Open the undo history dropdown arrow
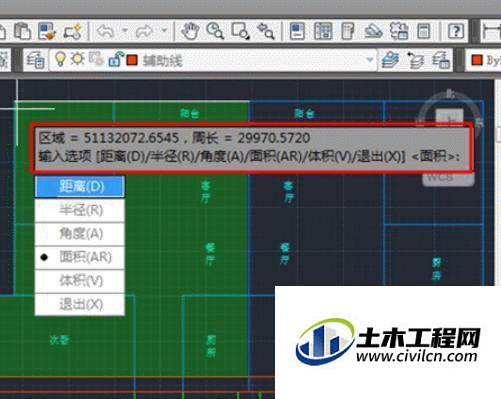 click(125, 31)
